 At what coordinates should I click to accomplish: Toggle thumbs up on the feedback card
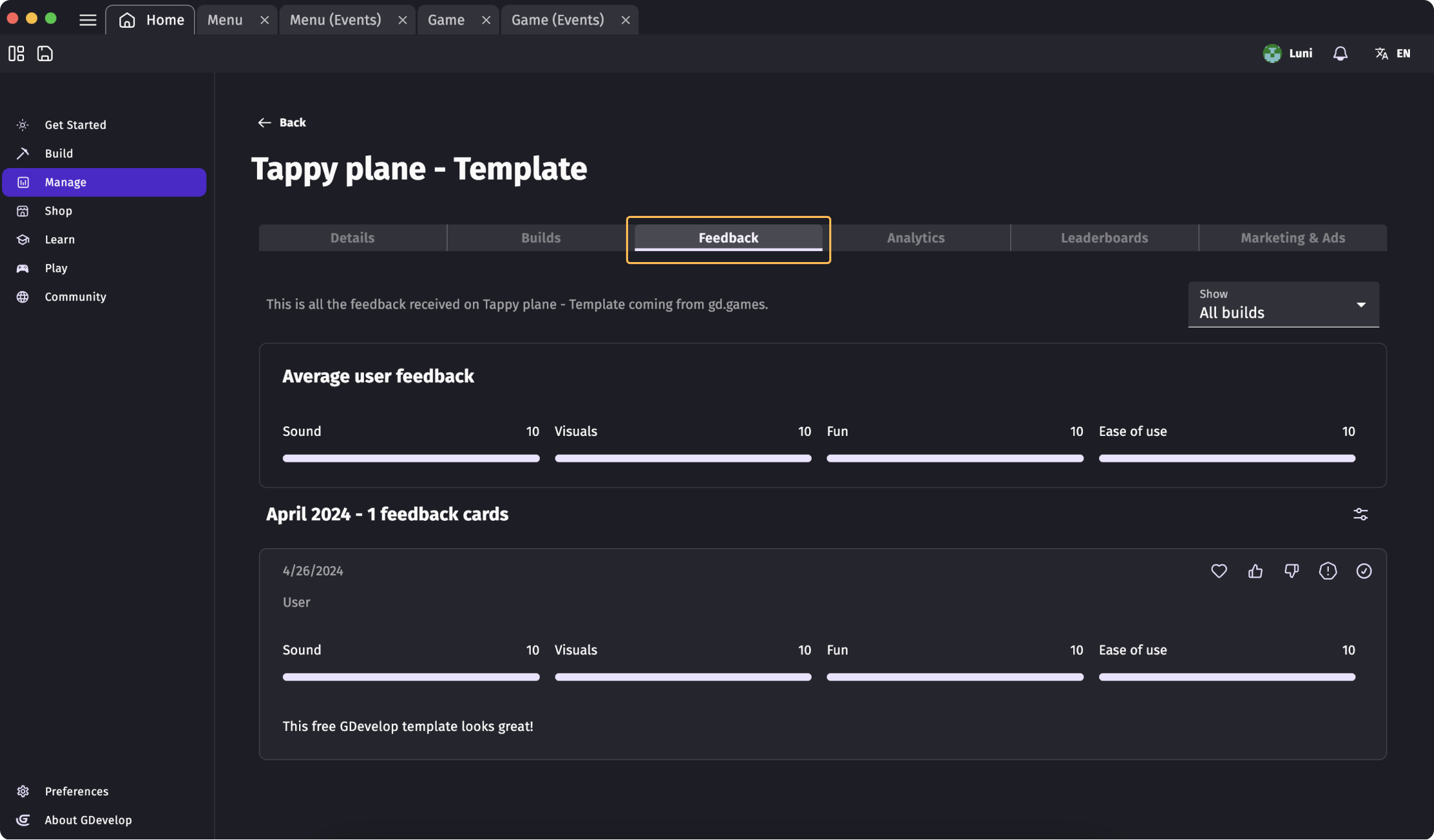[1255, 571]
